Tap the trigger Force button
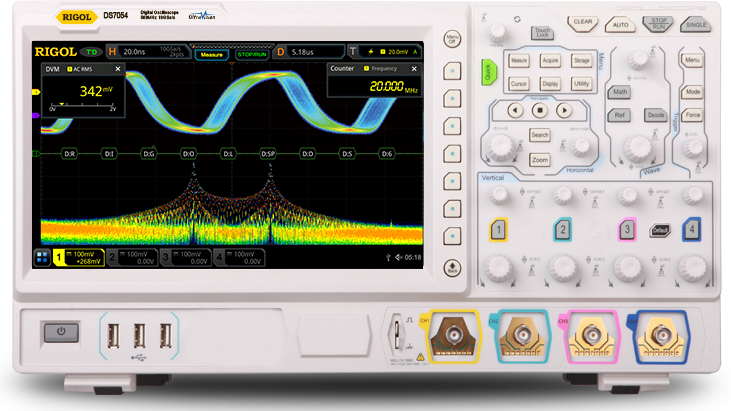The image size is (731, 411). (692, 115)
